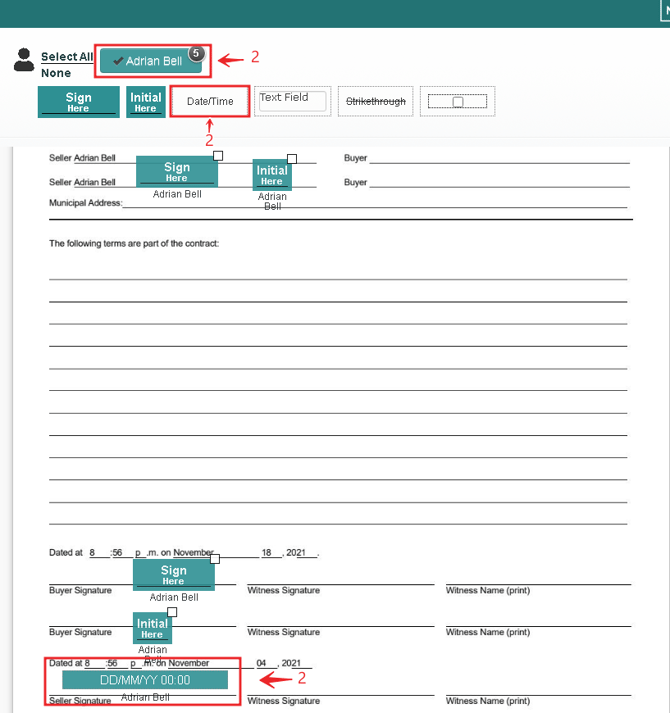Click the DD/MM/YY 00:00 date field
Screen dimensions: 670x713
[x=145, y=680]
